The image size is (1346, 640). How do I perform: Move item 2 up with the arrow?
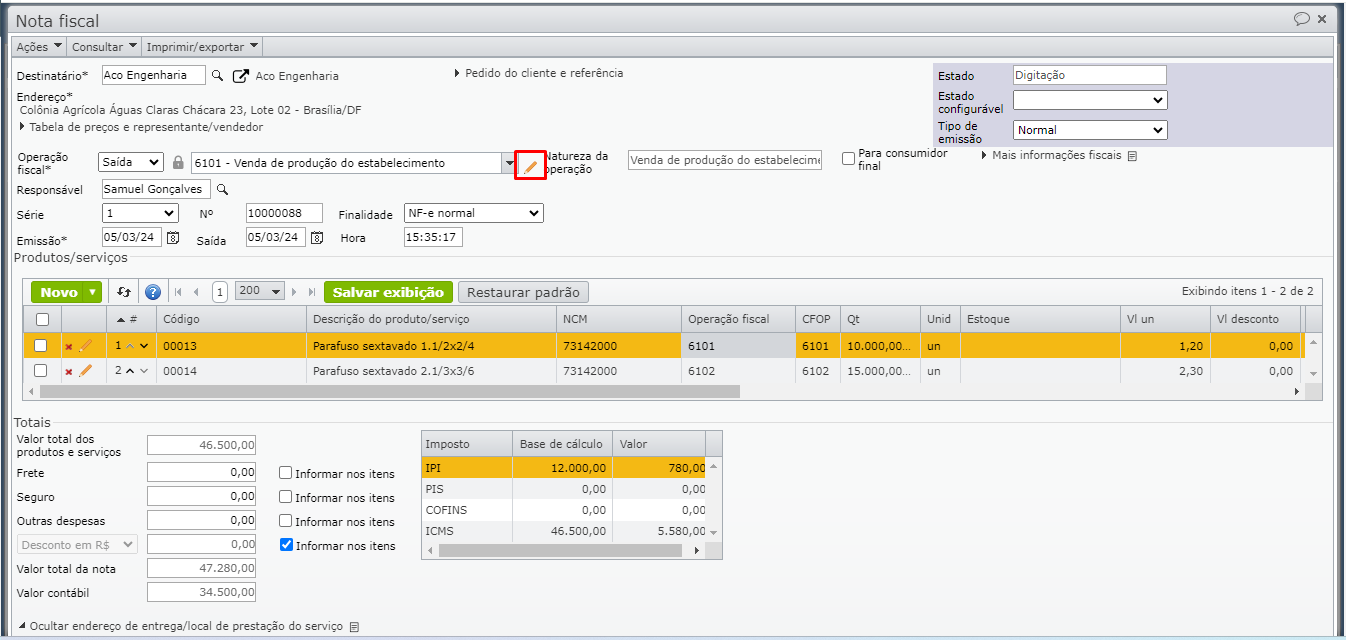[x=130, y=371]
